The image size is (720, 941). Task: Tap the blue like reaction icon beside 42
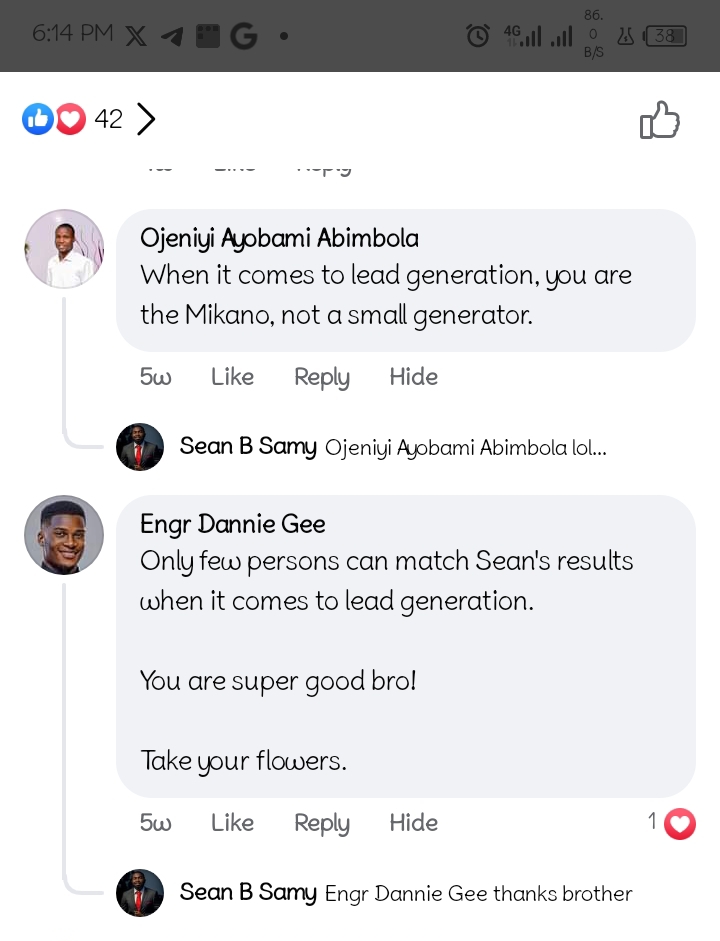[x=37, y=120]
